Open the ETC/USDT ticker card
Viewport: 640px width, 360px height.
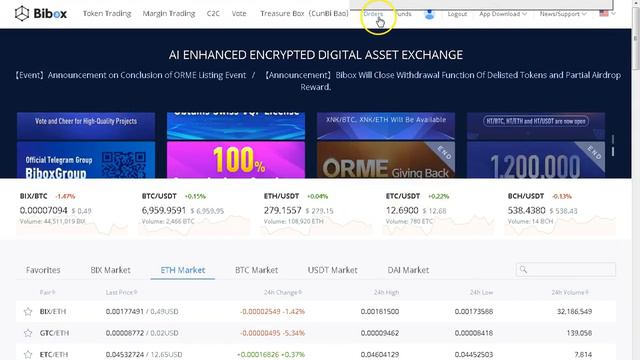point(438,212)
